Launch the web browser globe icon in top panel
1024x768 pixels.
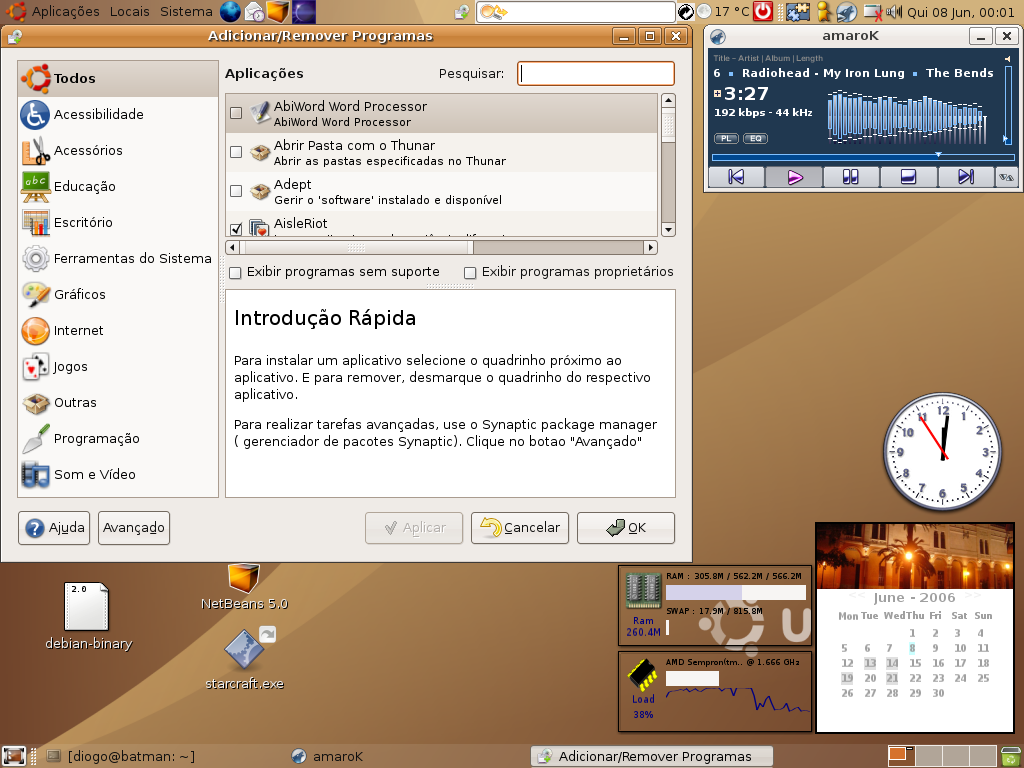click(230, 11)
